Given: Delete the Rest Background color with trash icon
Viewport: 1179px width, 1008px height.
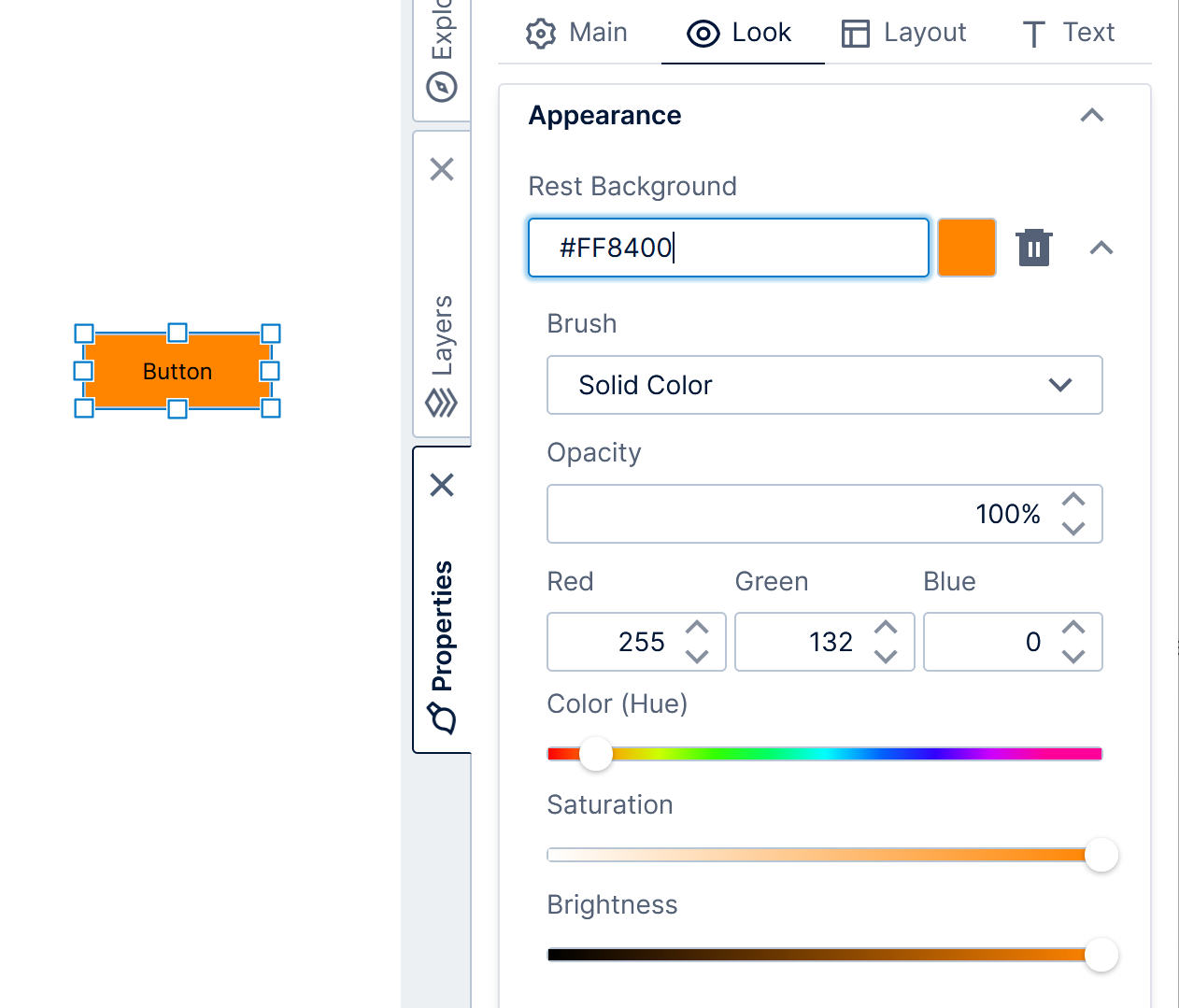Looking at the screenshot, I should point(1033,248).
